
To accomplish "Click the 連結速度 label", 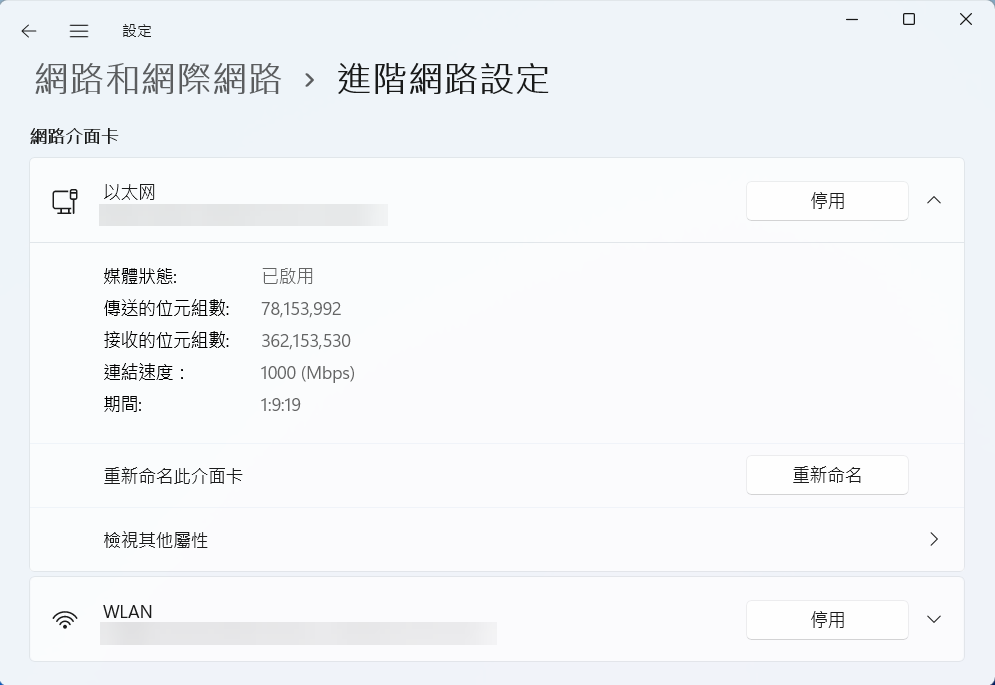I will 144,372.
